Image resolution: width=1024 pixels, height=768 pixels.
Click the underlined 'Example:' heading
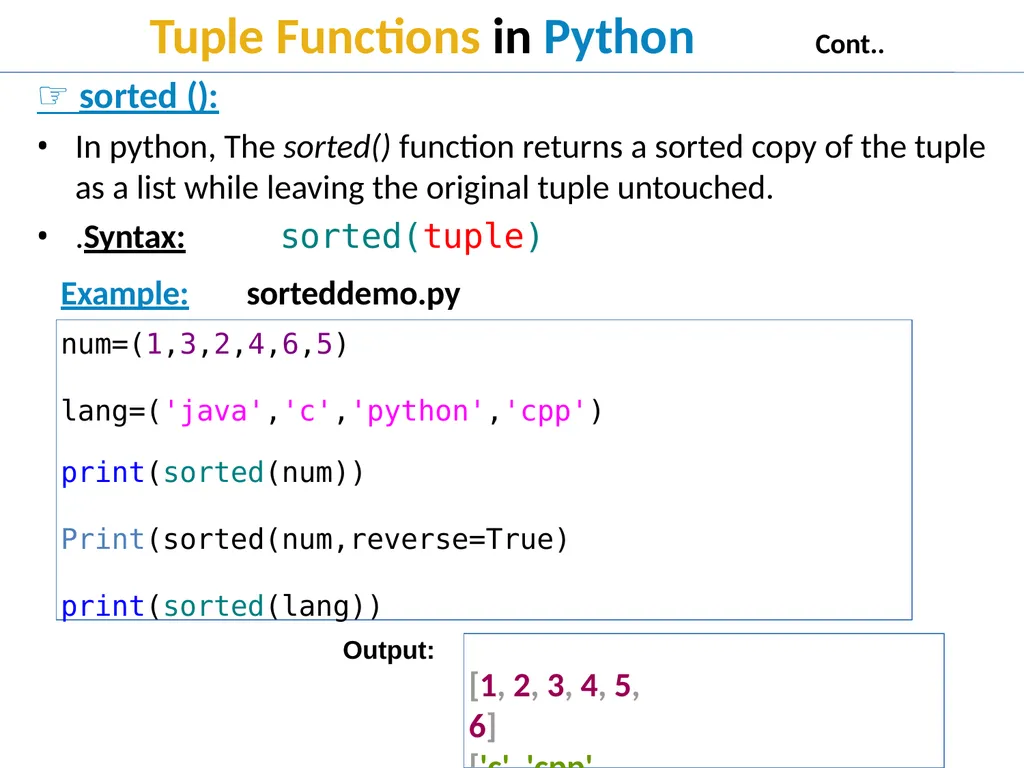click(125, 295)
